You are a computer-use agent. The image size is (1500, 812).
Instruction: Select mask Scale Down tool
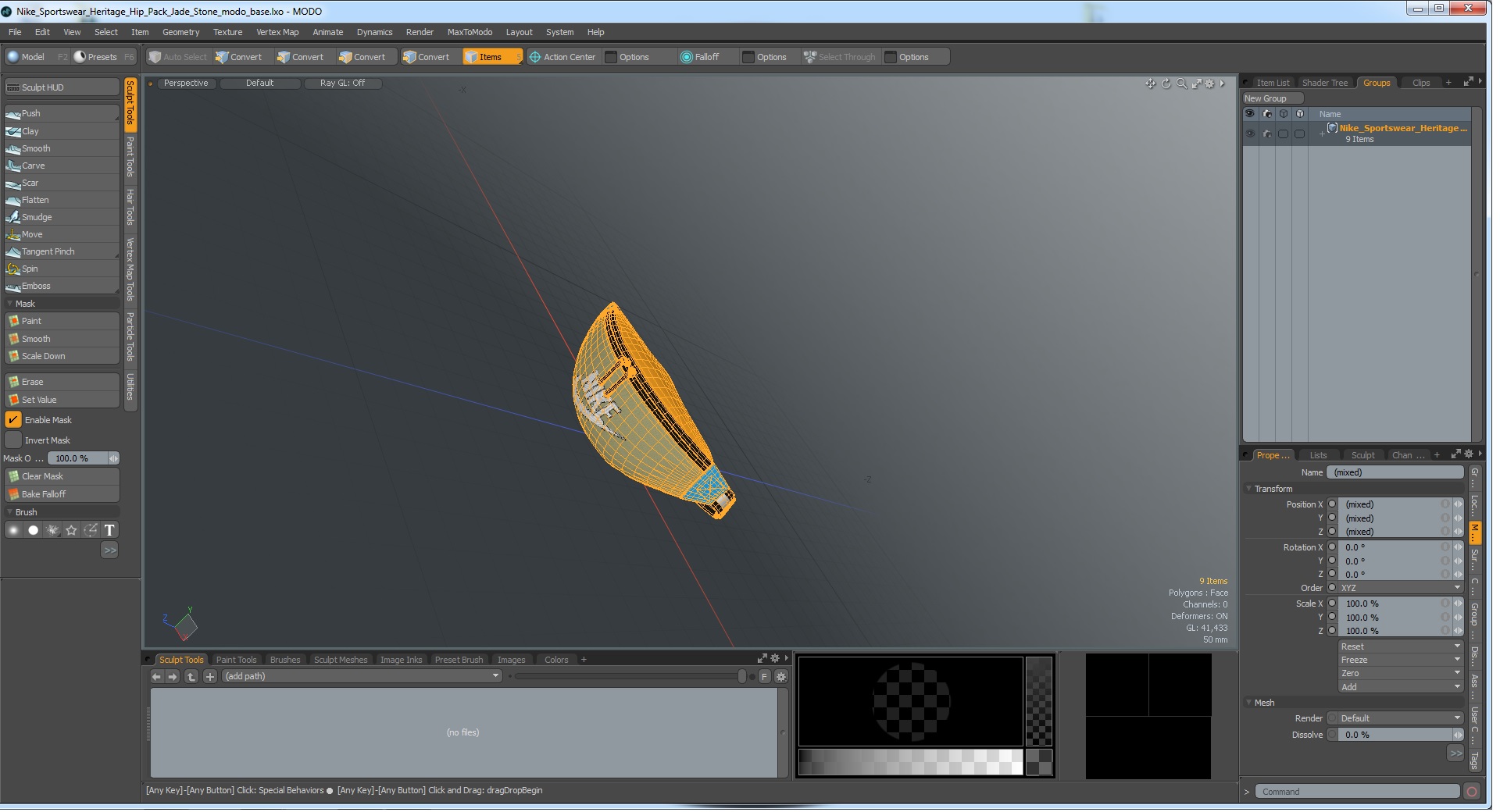tap(62, 357)
